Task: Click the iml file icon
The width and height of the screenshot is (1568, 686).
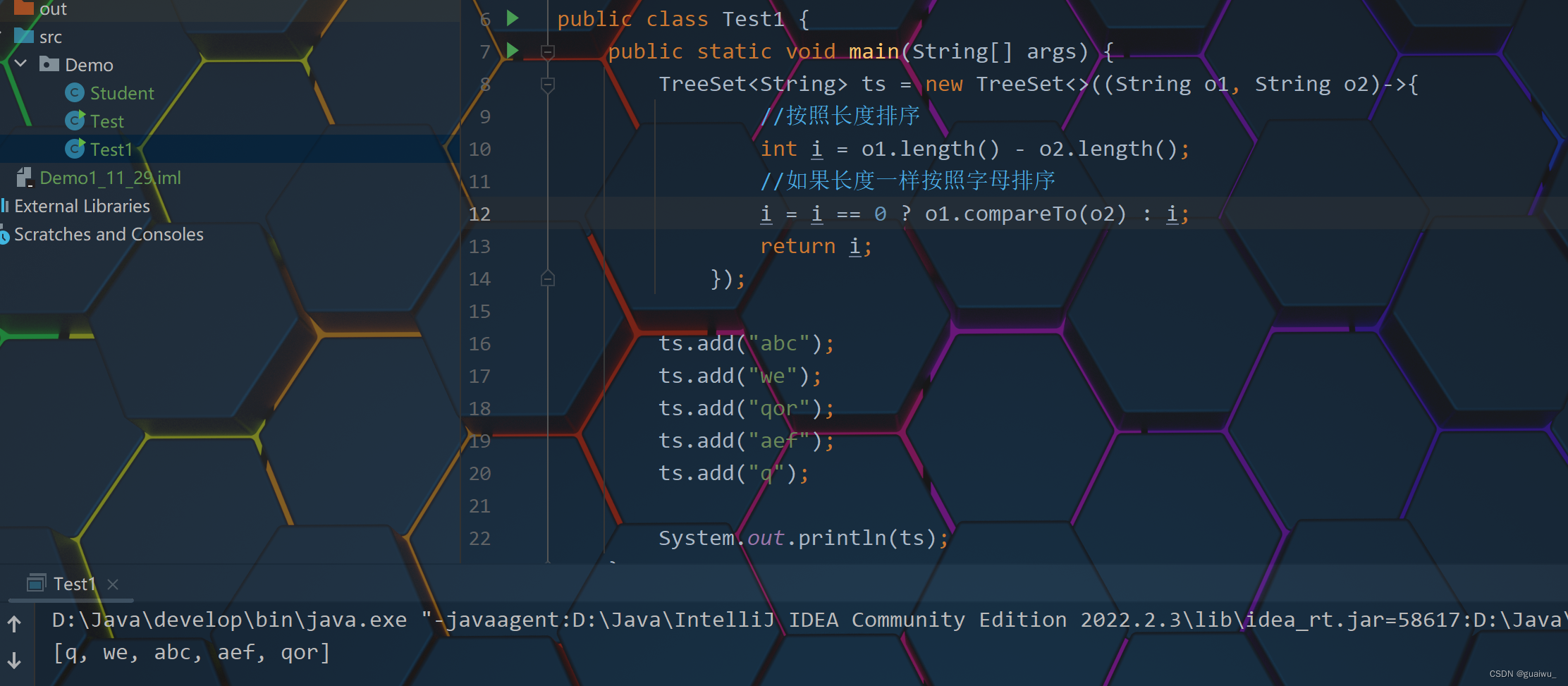Action: 25,177
